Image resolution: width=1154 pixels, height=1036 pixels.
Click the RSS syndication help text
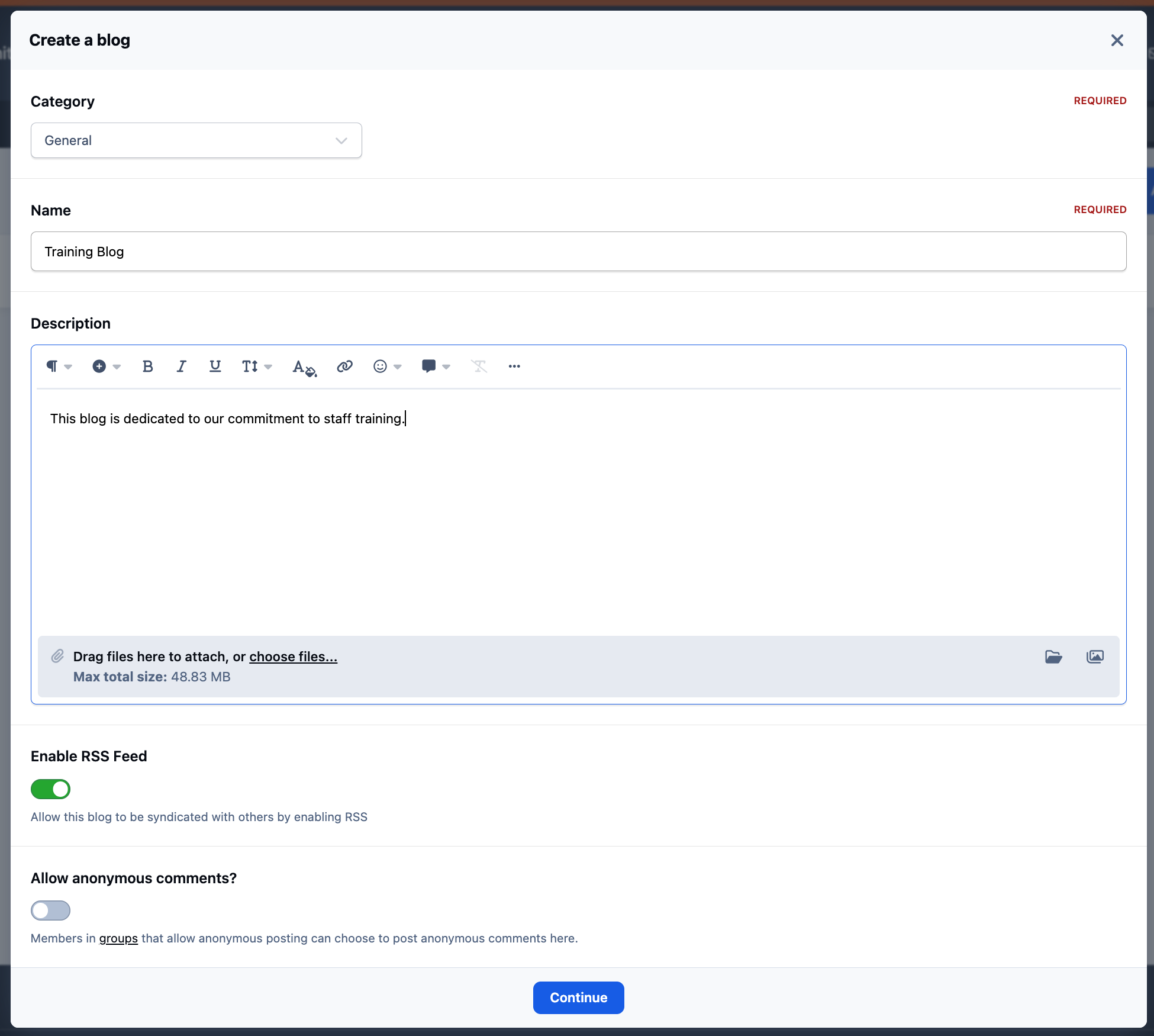199,817
